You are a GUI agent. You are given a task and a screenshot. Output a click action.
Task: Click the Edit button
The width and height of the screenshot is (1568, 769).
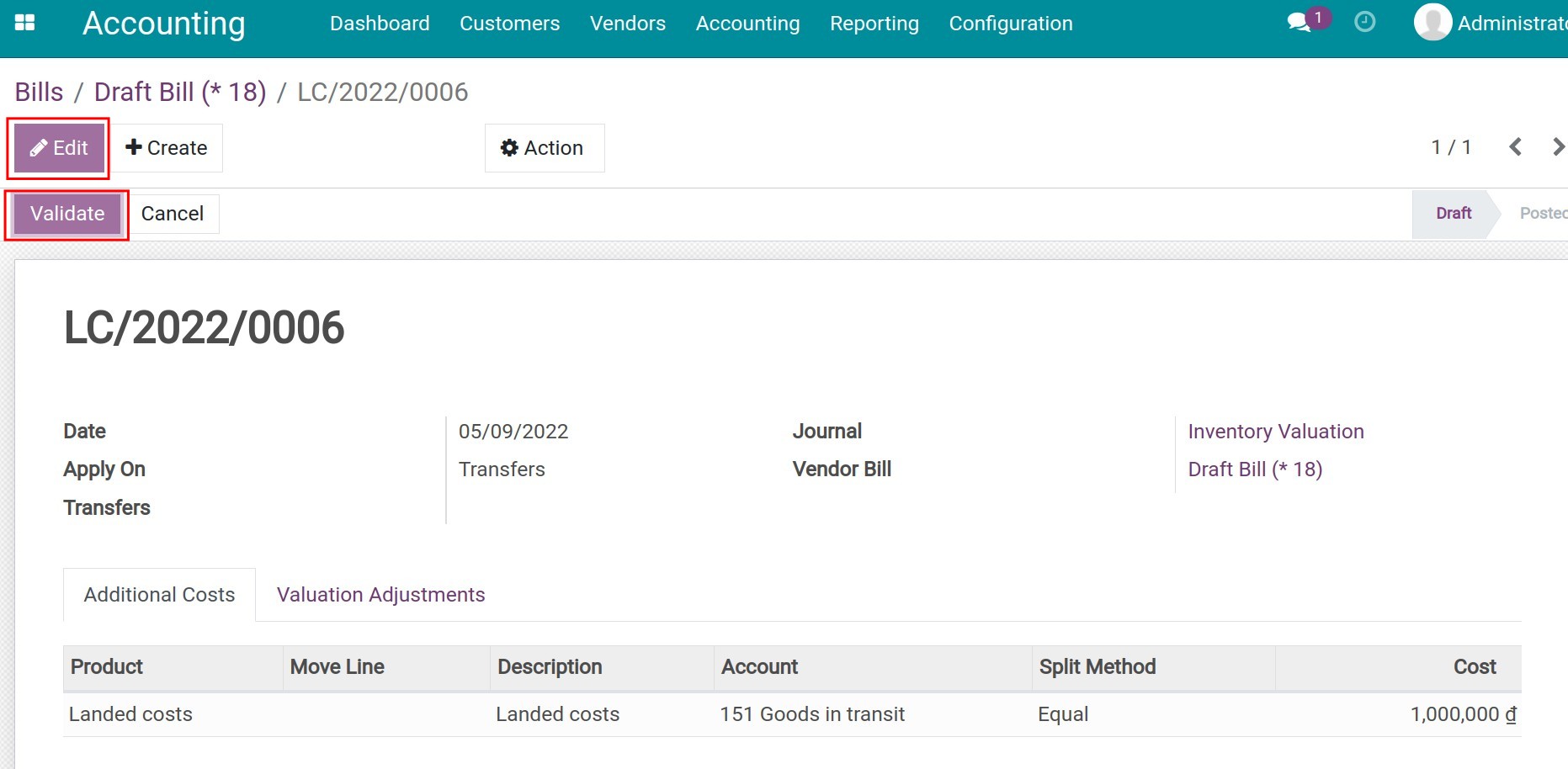[x=59, y=148]
